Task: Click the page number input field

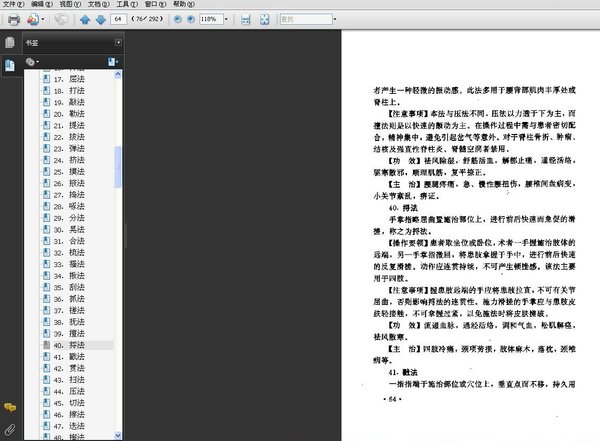Action: point(119,19)
